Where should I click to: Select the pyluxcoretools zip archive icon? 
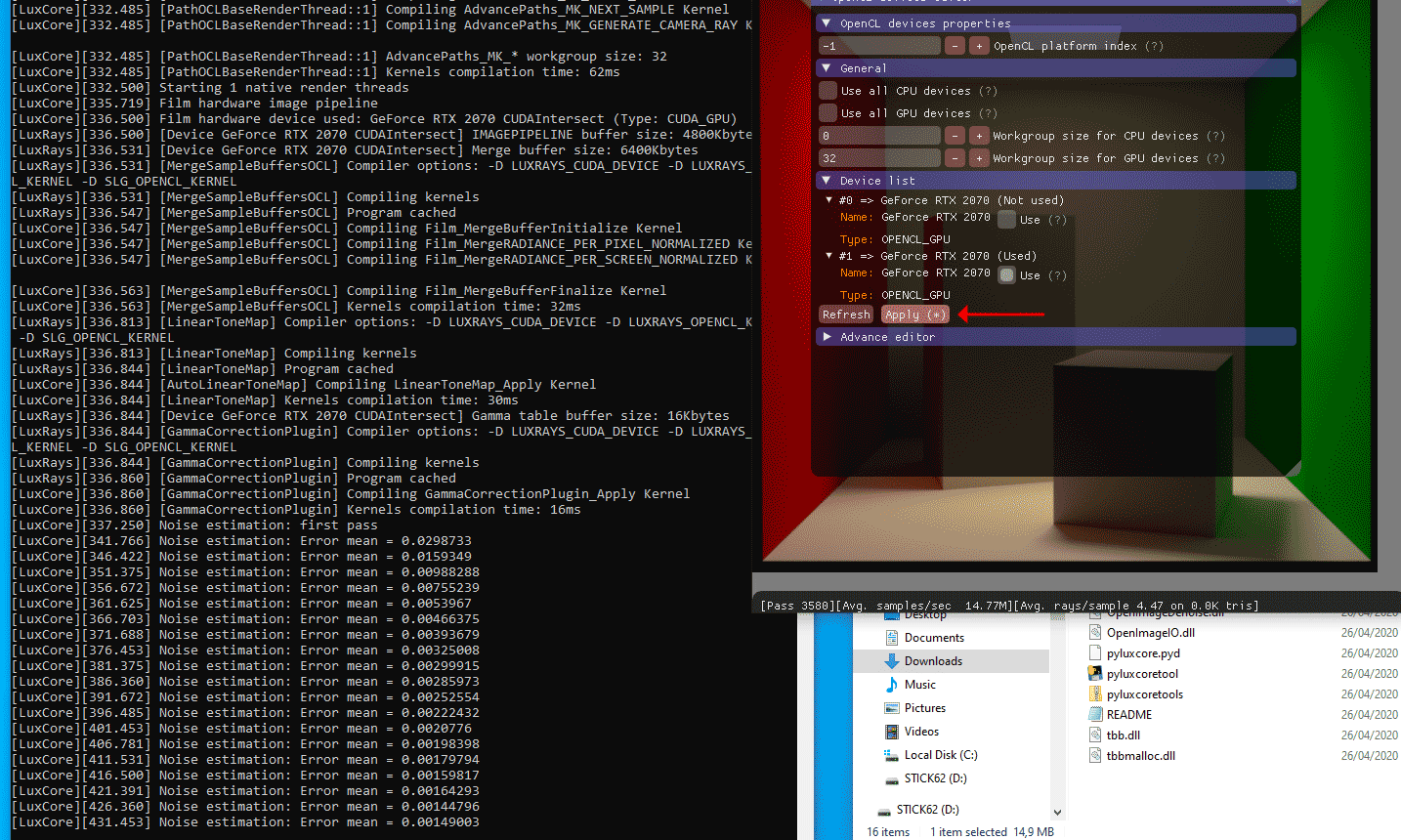tap(1095, 694)
